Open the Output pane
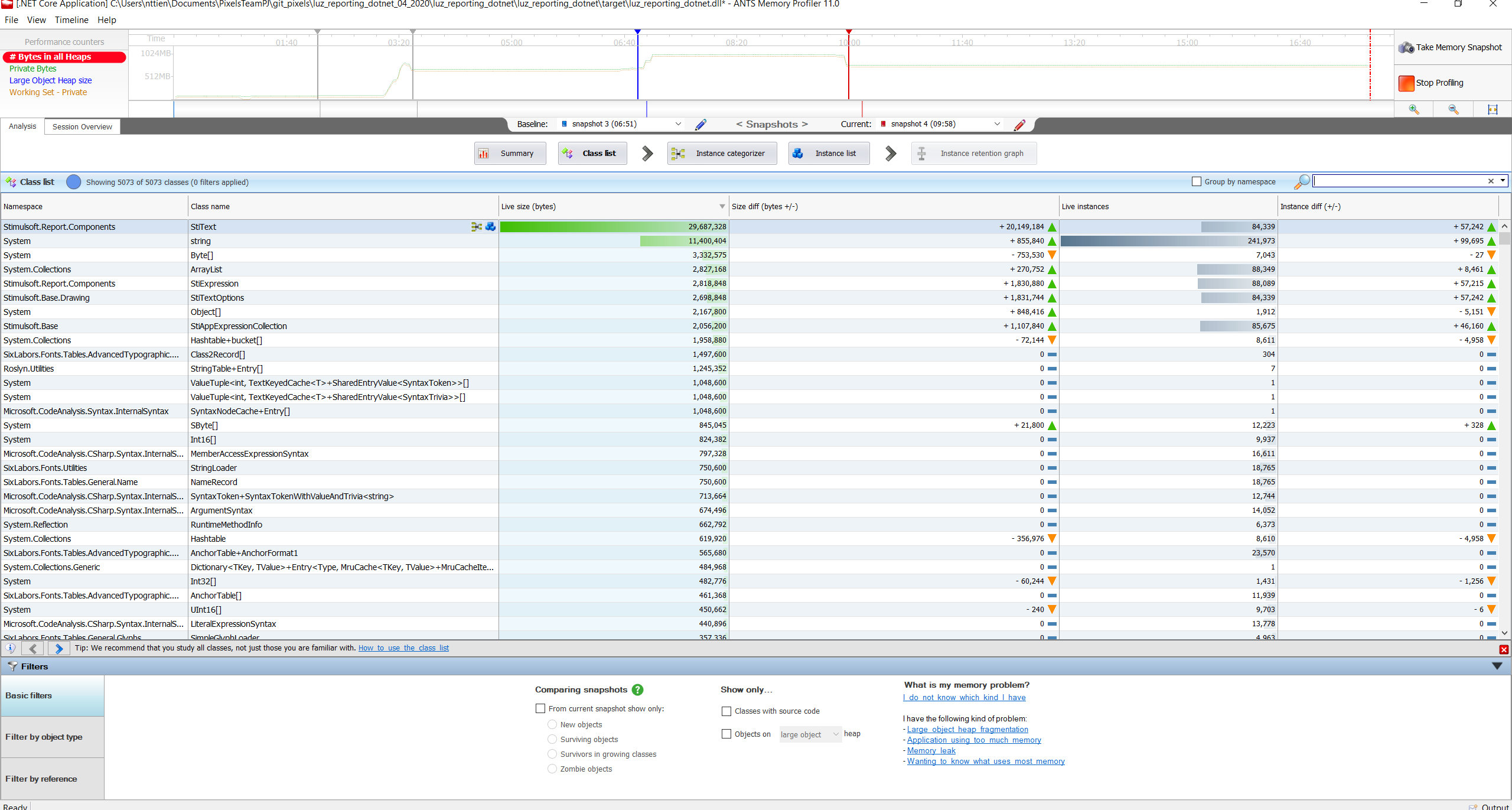This screenshot has height=810, width=1512. [1490, 806]
